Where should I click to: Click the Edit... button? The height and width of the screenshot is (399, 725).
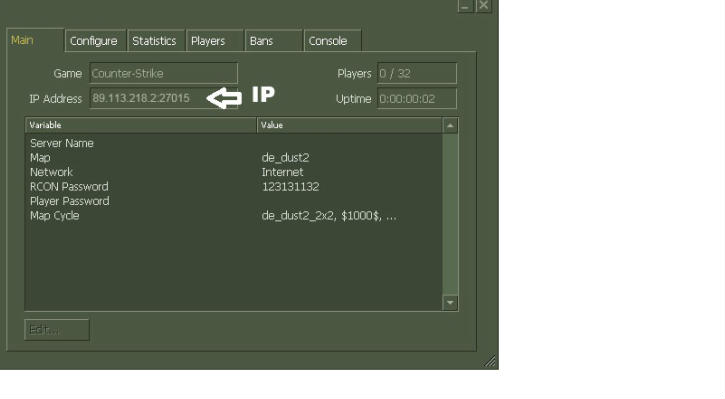click(x=57, y=330)
